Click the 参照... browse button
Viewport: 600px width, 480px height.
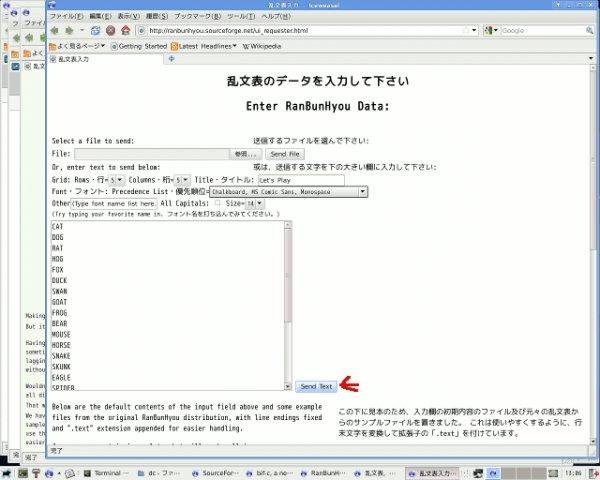[x=246, y=154]
